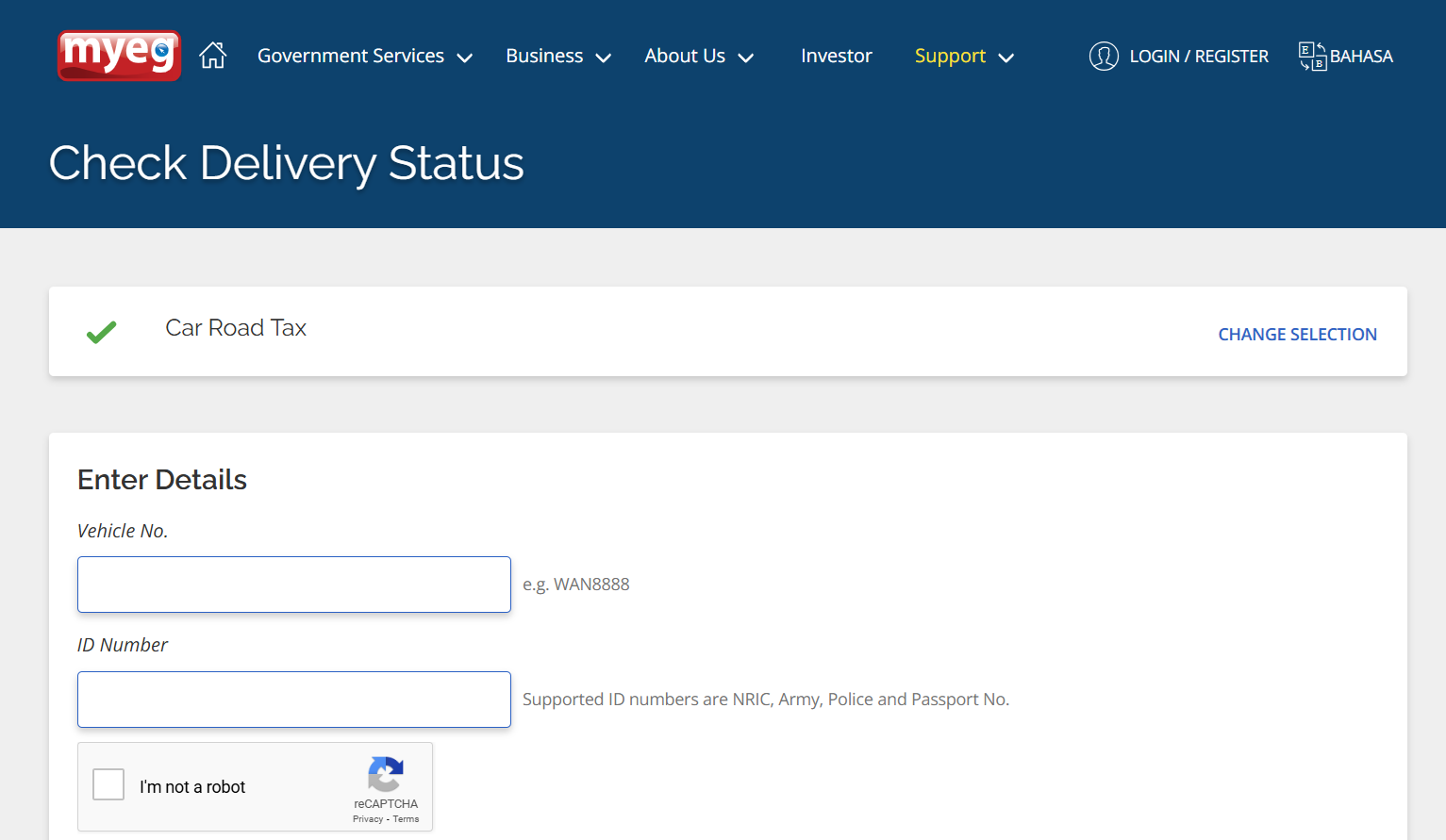This screenshot has height=840, width=1446.
Task: Click the Supported ID numbers hint text
Action: (x=766, y=700)
